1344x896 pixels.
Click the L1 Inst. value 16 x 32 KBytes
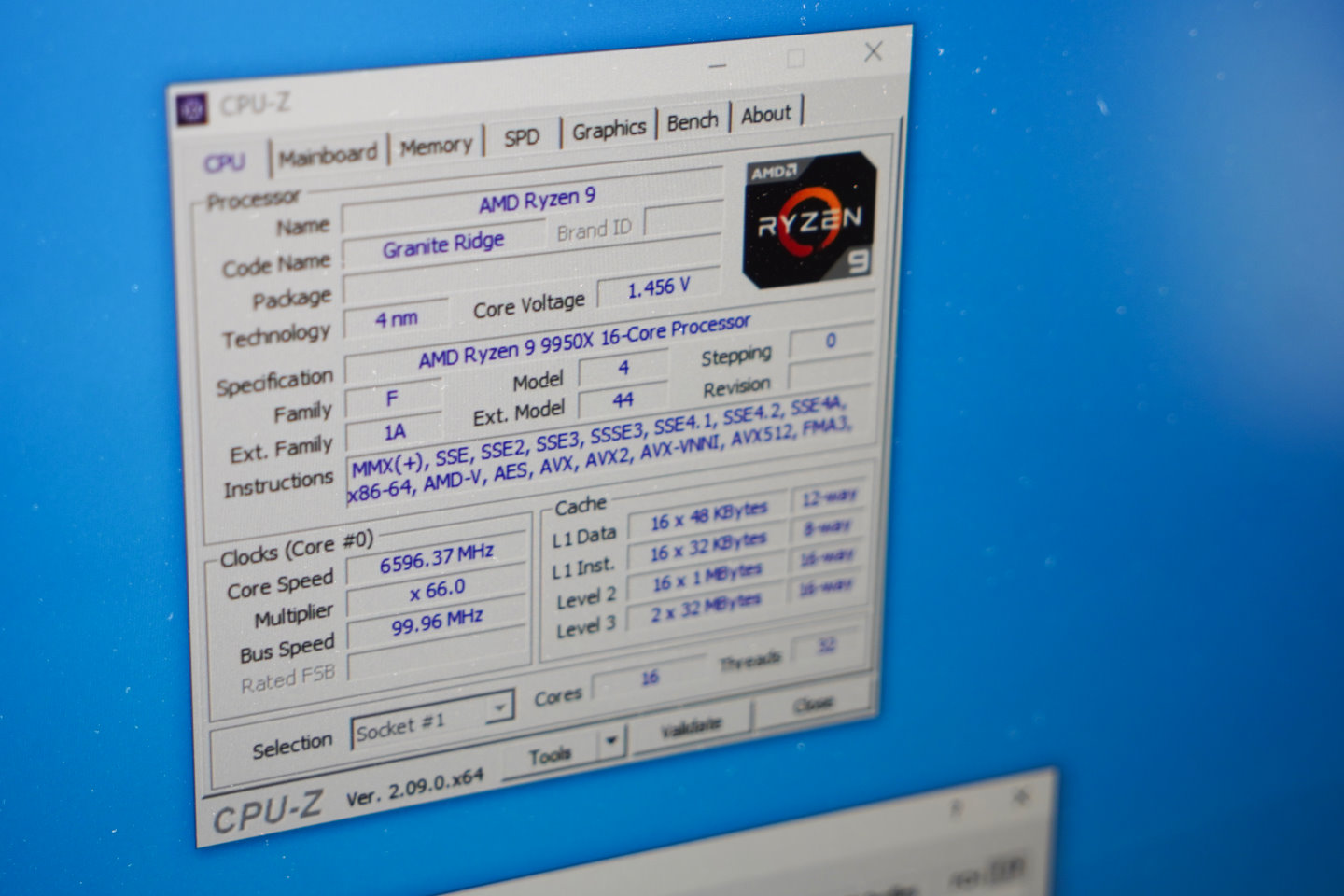[x=709, y=546]
